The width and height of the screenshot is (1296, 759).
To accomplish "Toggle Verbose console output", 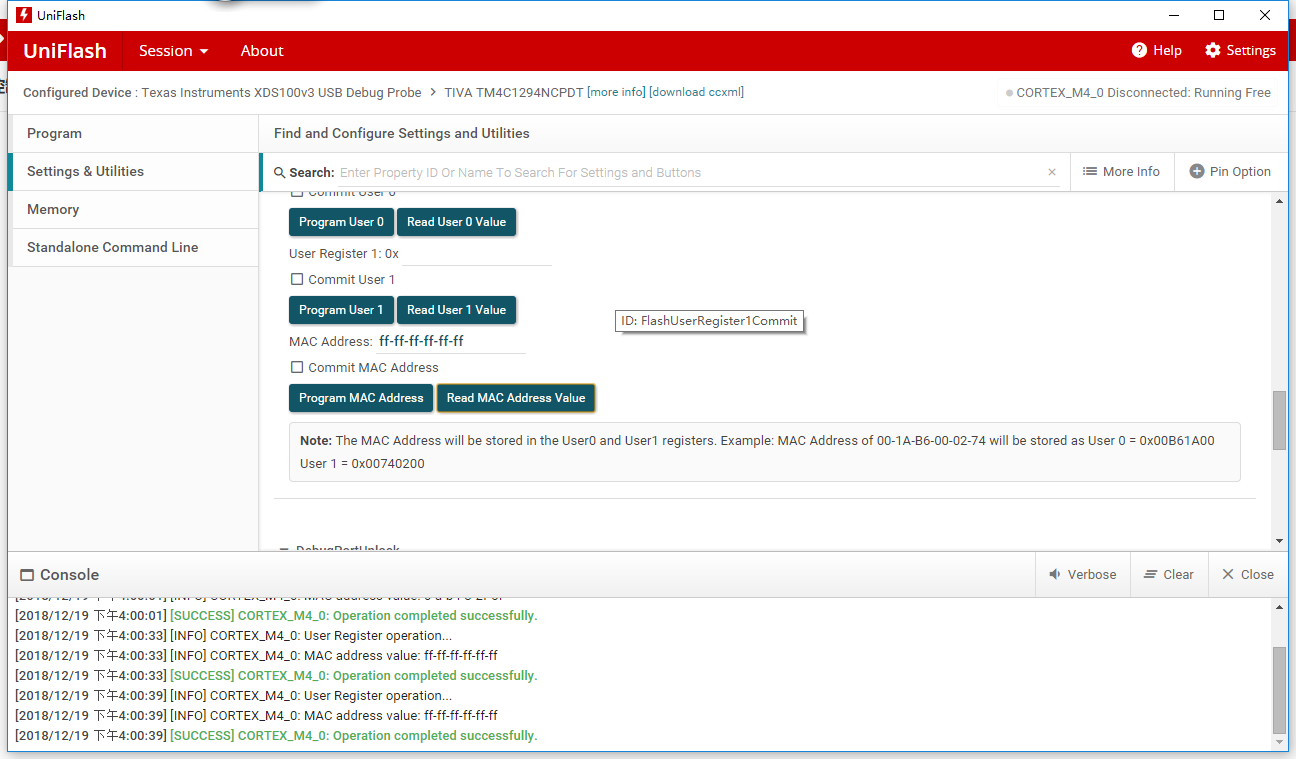I will coord(1082,575).
